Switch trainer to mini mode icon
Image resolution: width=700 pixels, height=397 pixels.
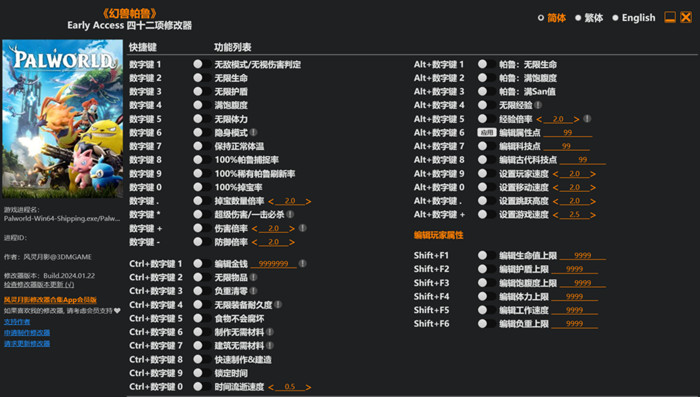click(x=670, y=17)
